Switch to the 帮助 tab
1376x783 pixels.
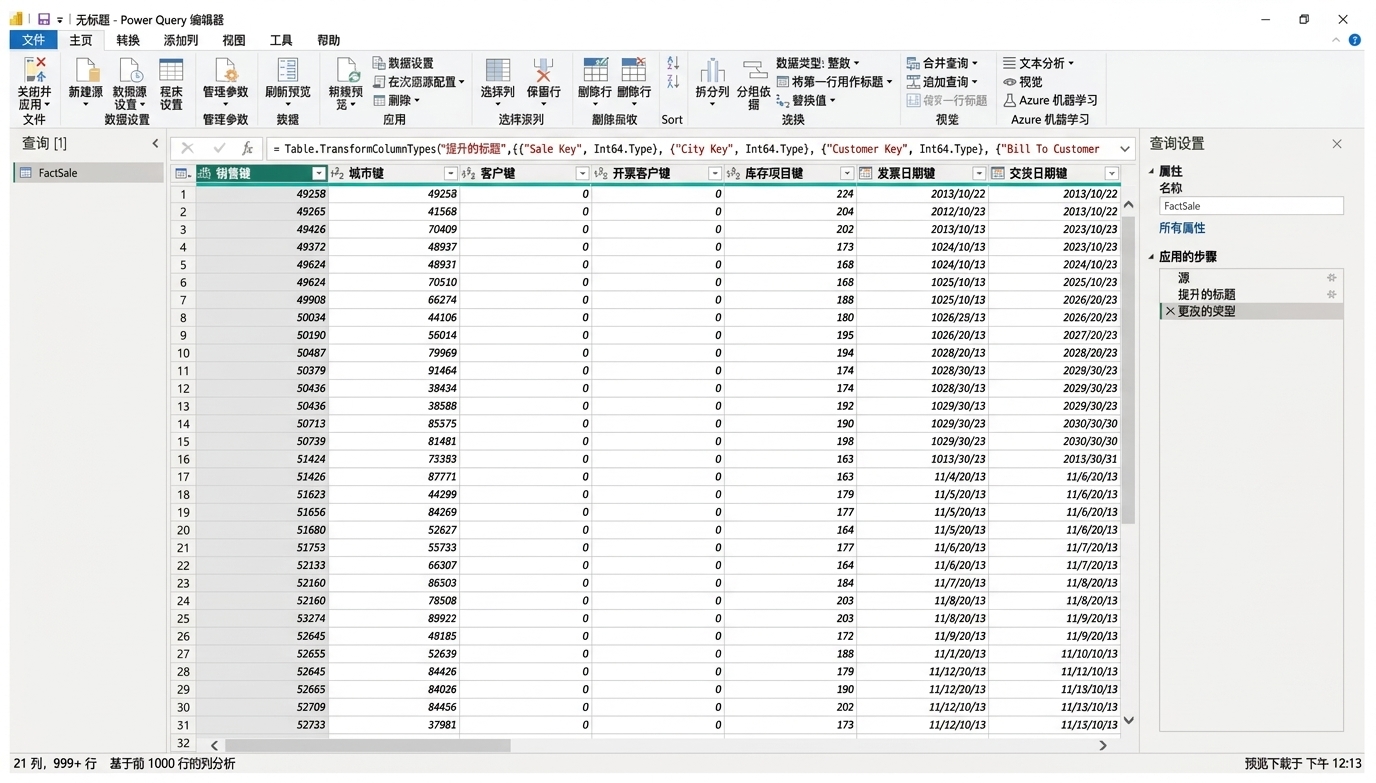(328, 40)
